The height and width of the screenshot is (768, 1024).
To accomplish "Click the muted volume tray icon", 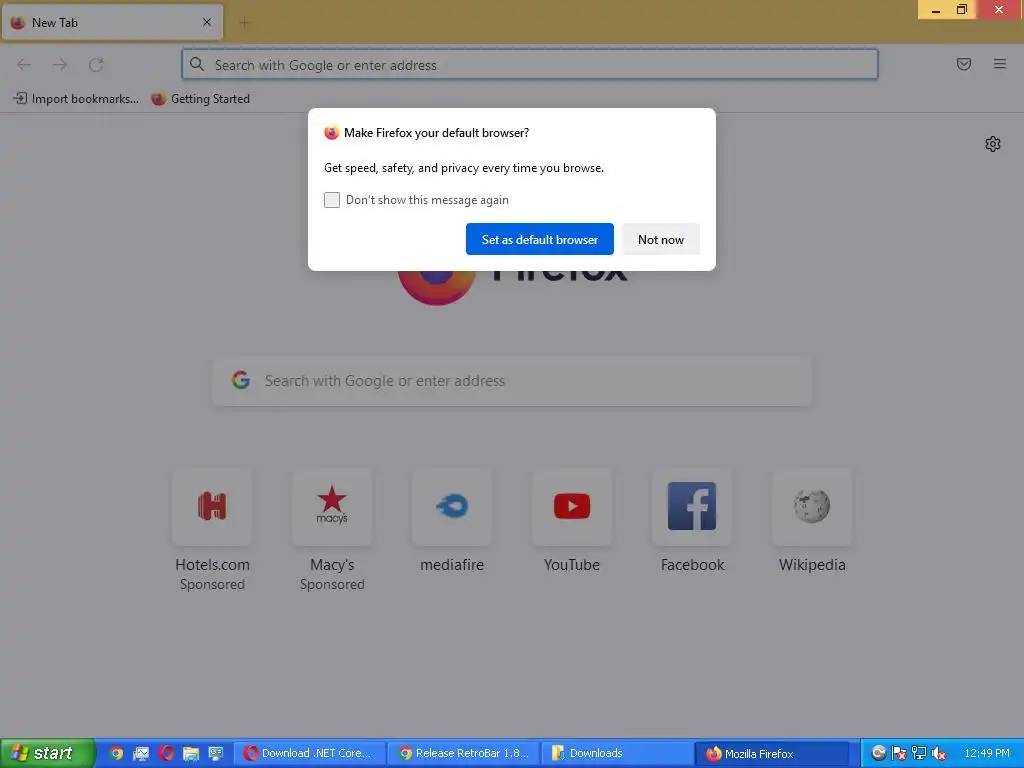I will point(939,753).
